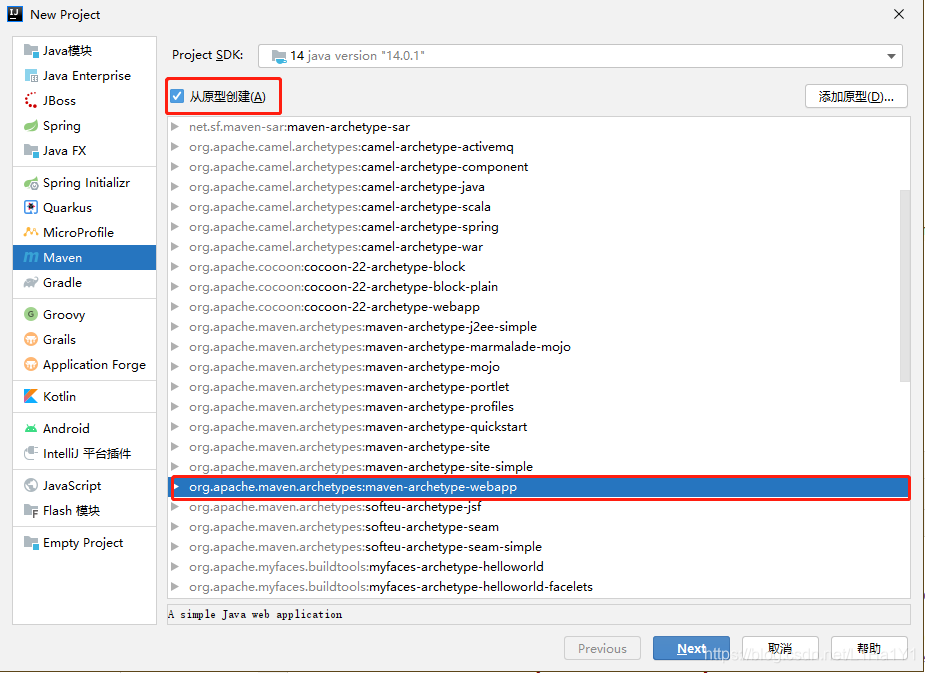
Task: Click the Java Enterprise icon
Action: pyautogui.click(x=31, y=75)
